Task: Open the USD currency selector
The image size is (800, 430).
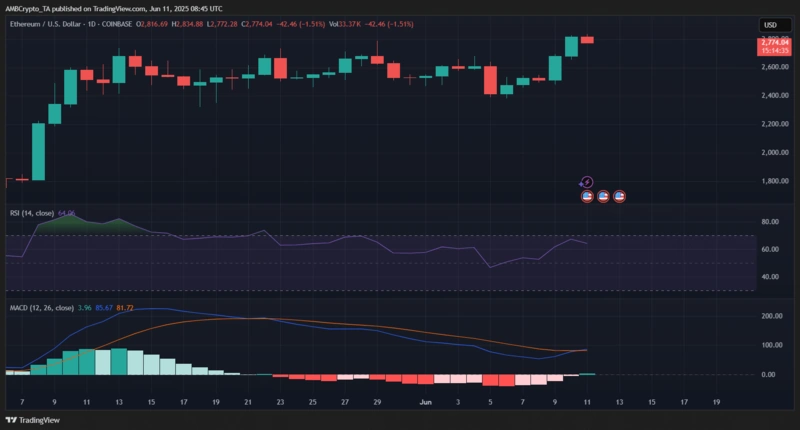Action: [770, 25]
